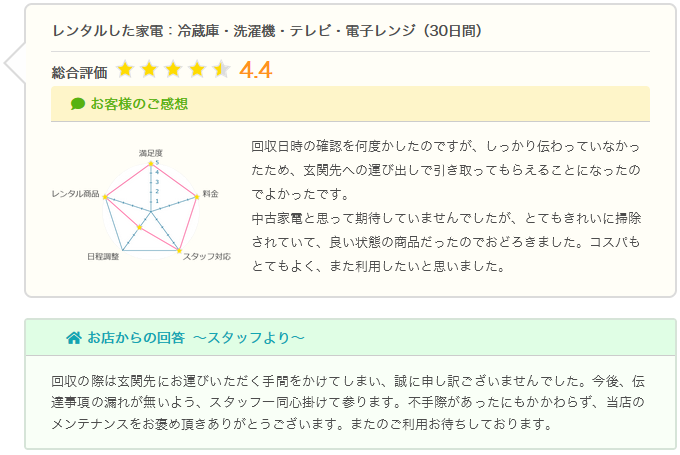Click the staff reply paragraph text

click(x=348, y=403)
